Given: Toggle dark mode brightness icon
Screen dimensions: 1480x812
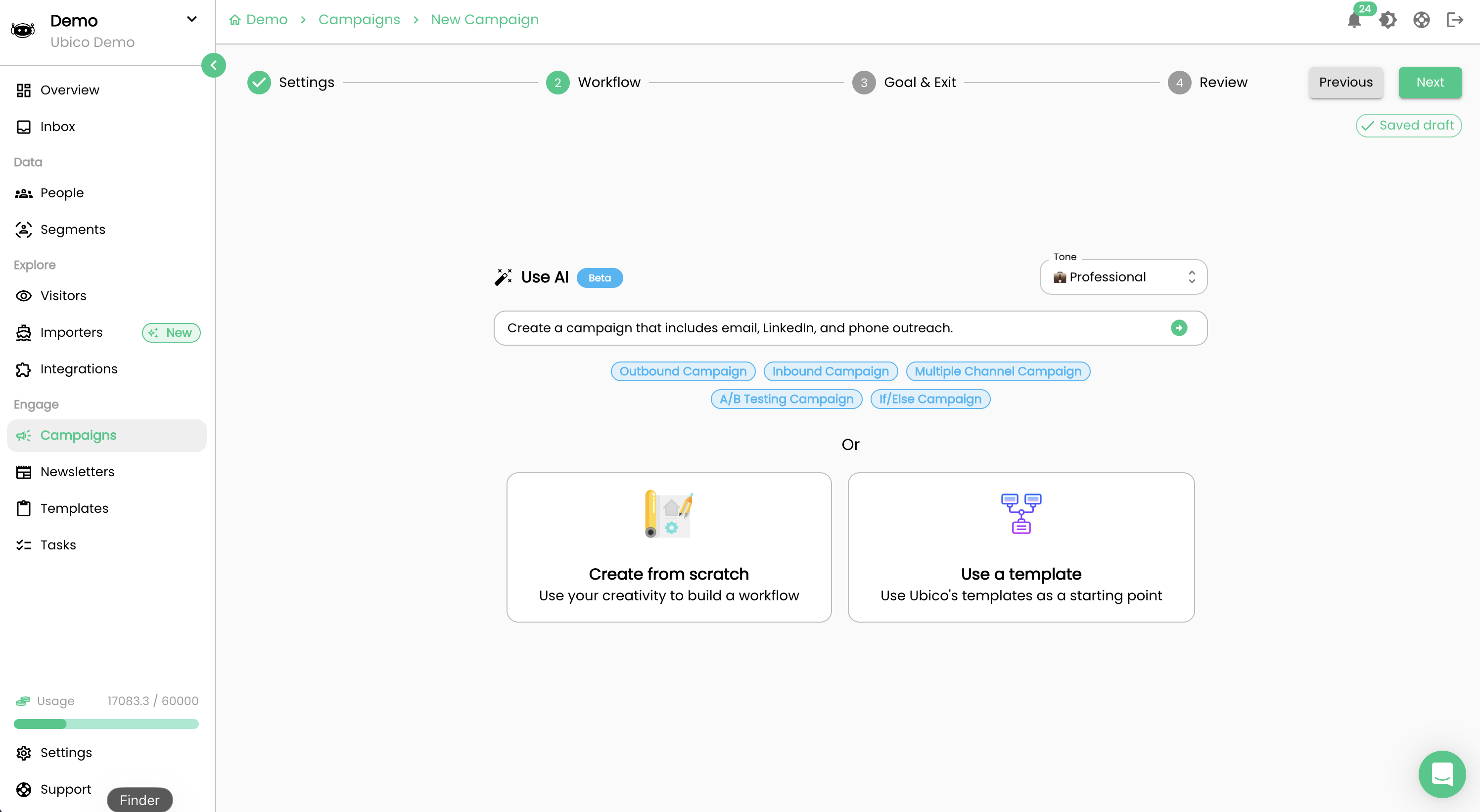Looking at the screenshot, I should coord(1387,20).
